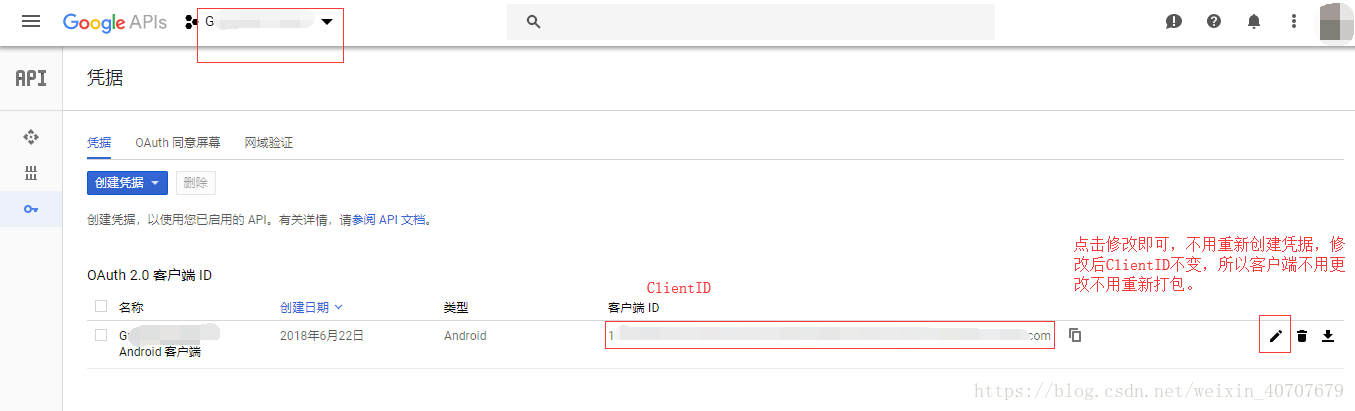Copy the client ID with copy icon
The height and width of the screenshot is (411, 1355).
[1075, 335]
